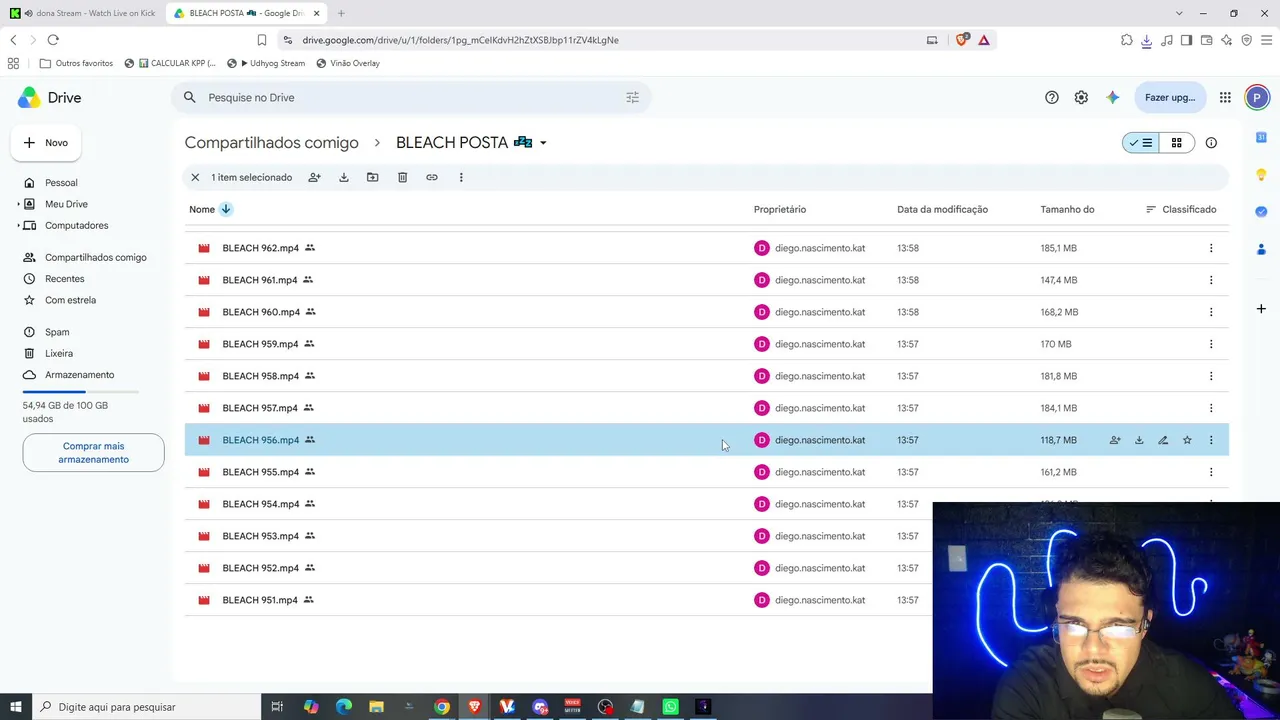
Task: Open the Gemini sparkle assistant
Action: click(x=1112, y=97)
